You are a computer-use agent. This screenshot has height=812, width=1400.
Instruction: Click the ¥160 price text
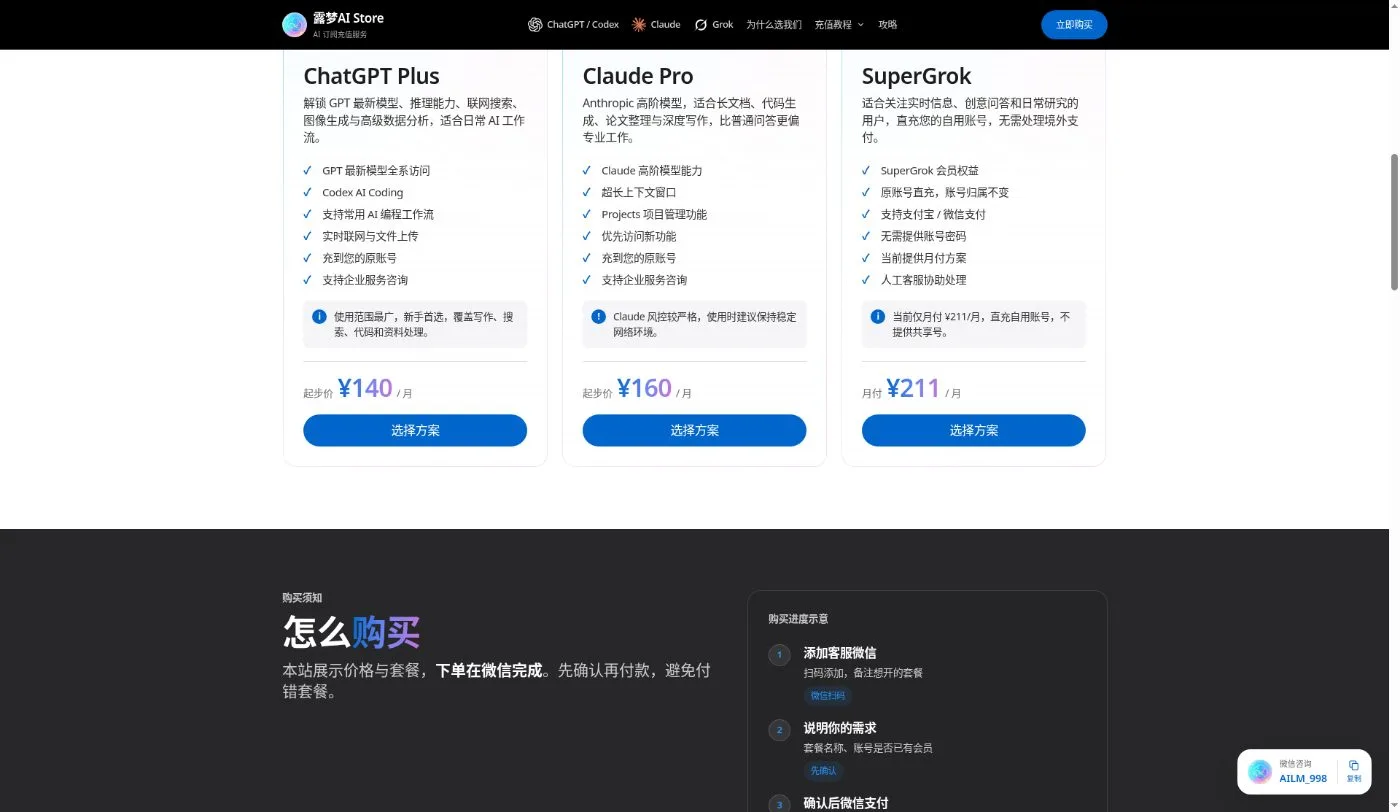point(644,388)
